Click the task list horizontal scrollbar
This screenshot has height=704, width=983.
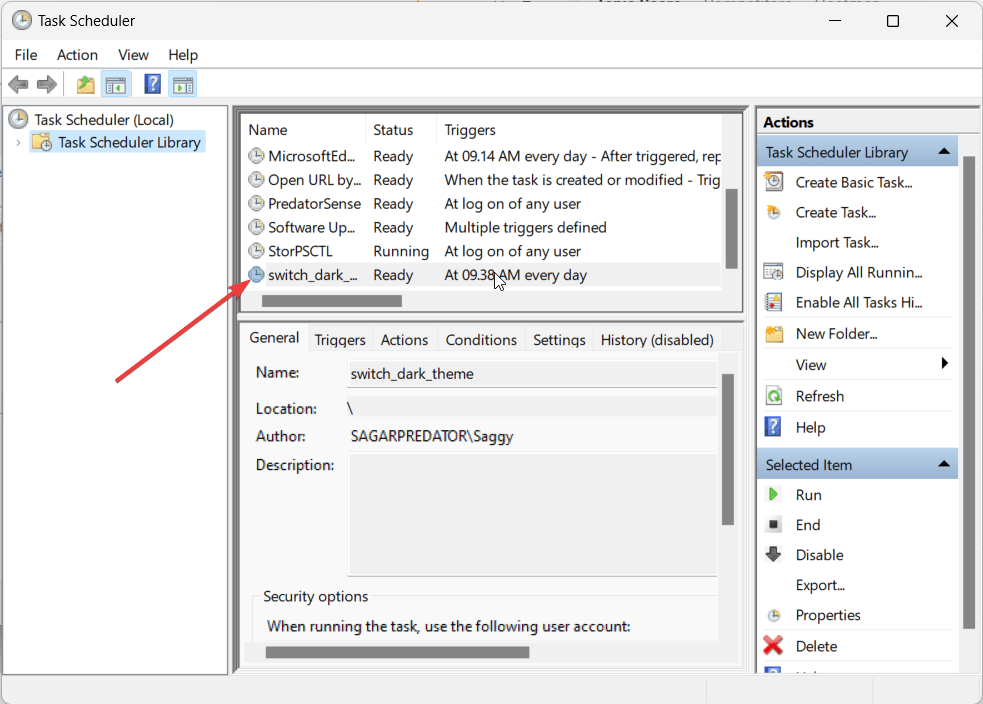332,301
